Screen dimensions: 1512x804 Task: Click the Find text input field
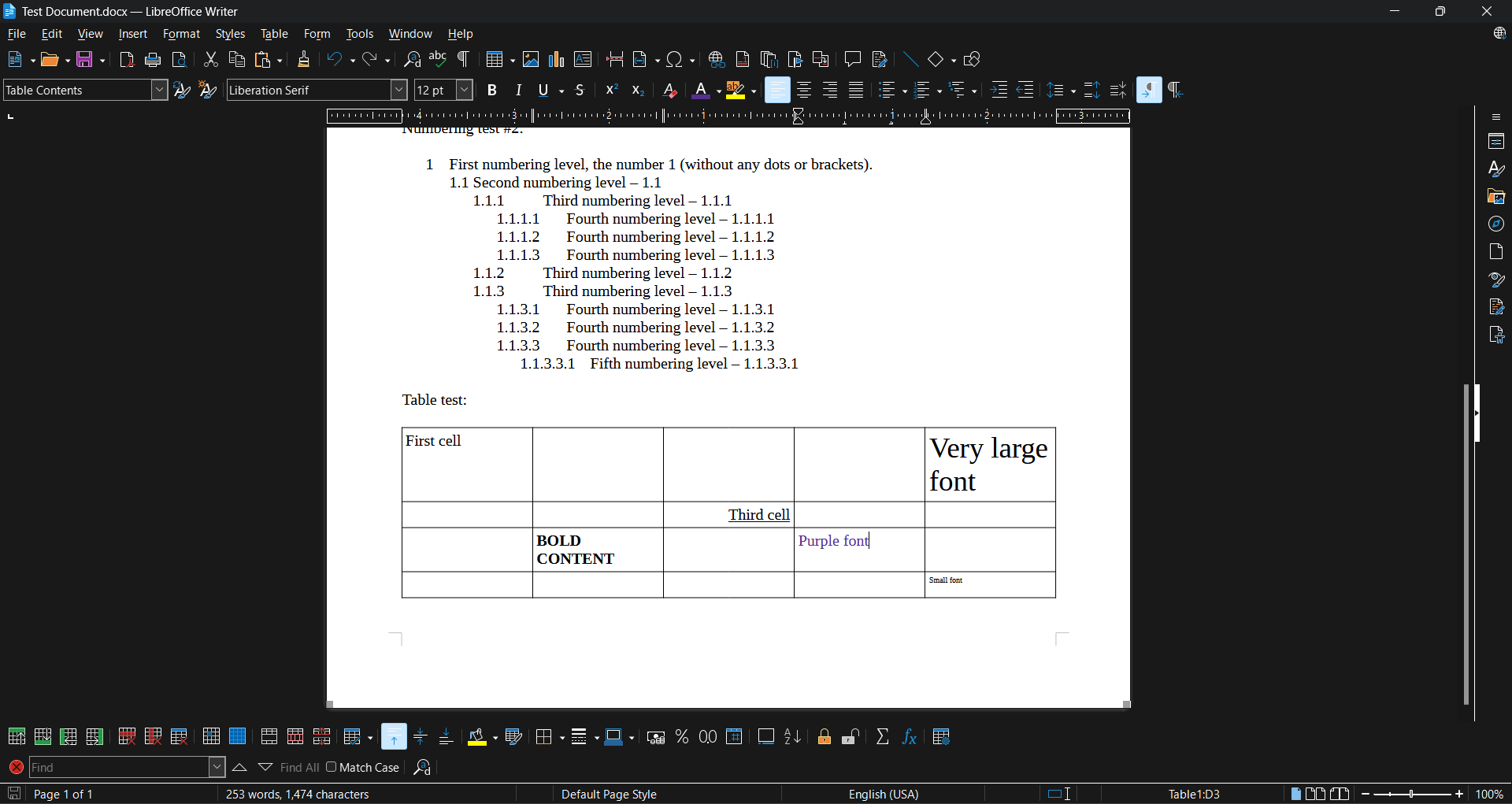point(119,767)
